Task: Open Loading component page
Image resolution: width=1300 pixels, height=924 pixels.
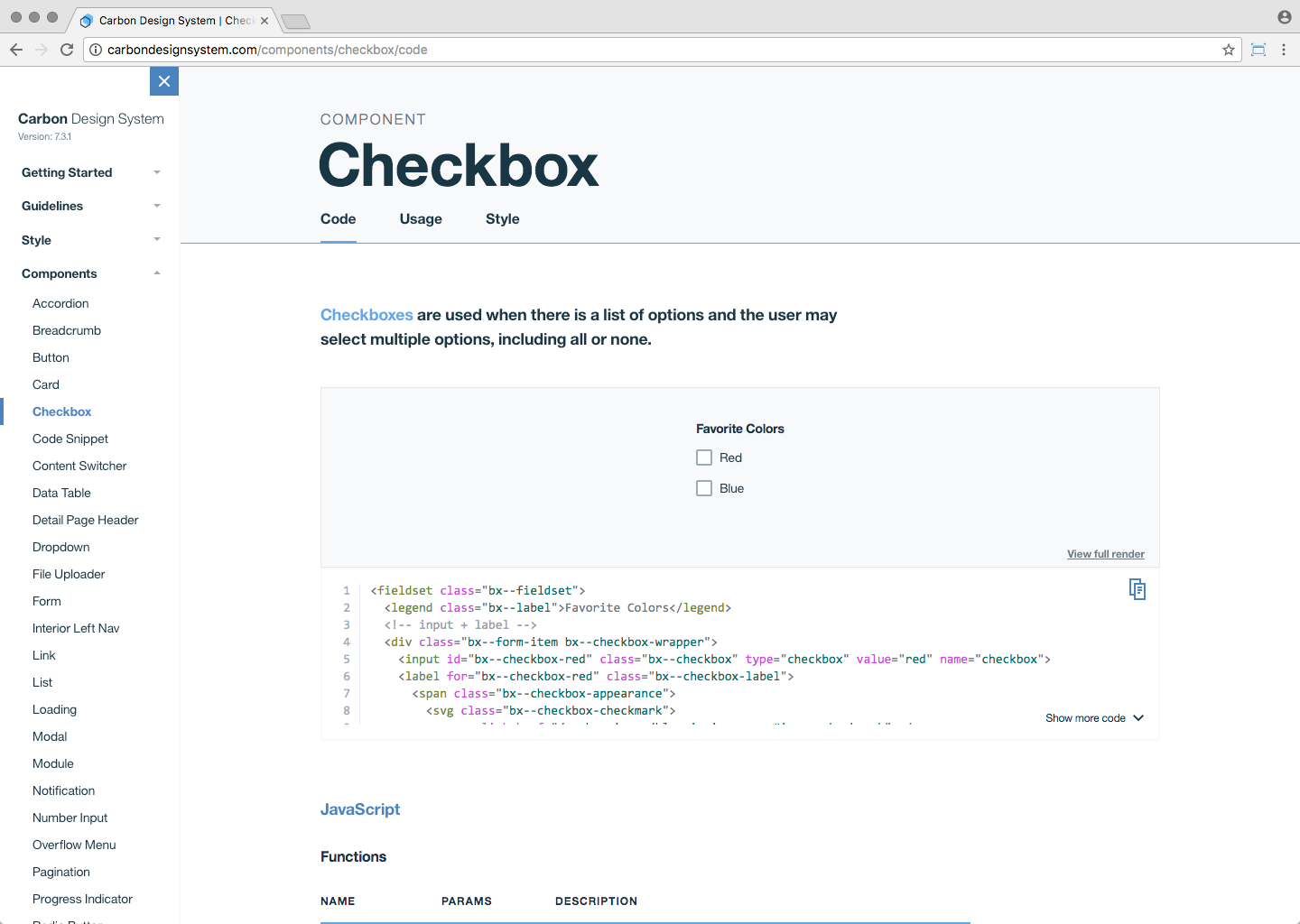Action: 55,709
